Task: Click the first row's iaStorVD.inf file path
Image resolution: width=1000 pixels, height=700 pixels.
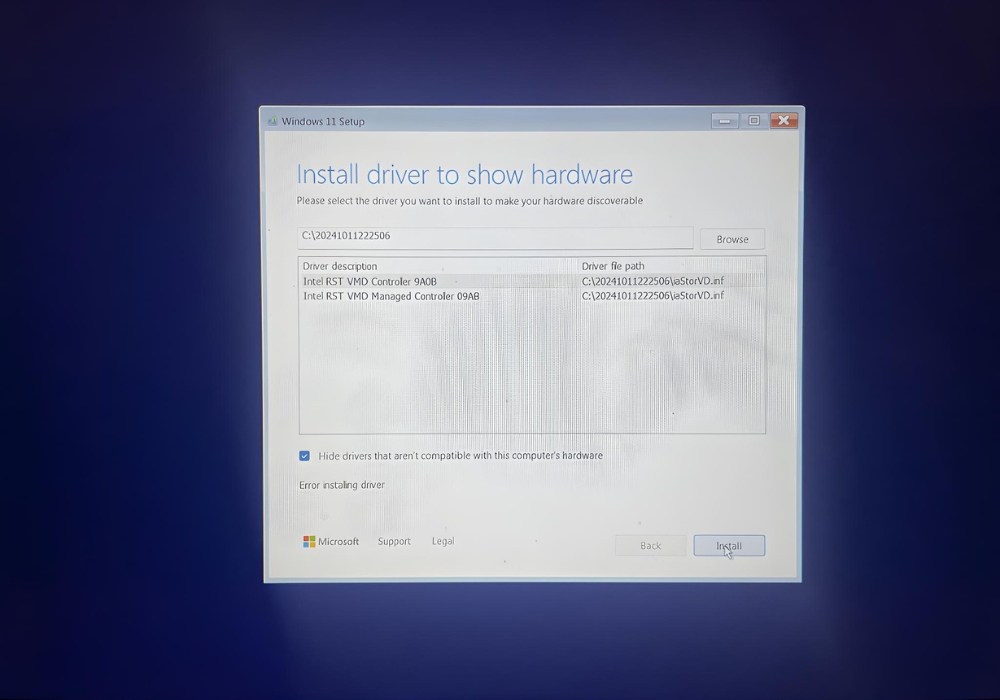Action: point(652,281)
